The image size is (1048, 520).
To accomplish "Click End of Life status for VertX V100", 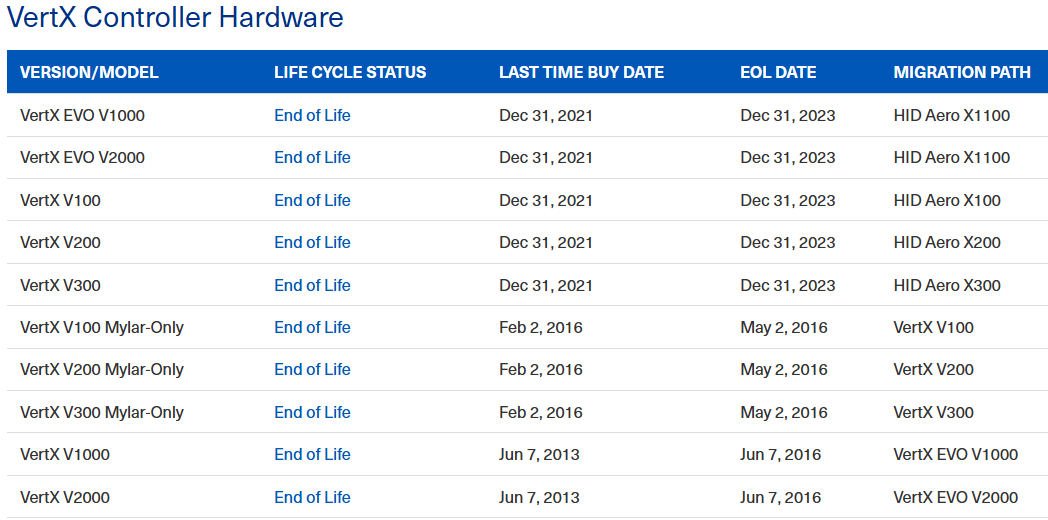I will coord(312,201).
